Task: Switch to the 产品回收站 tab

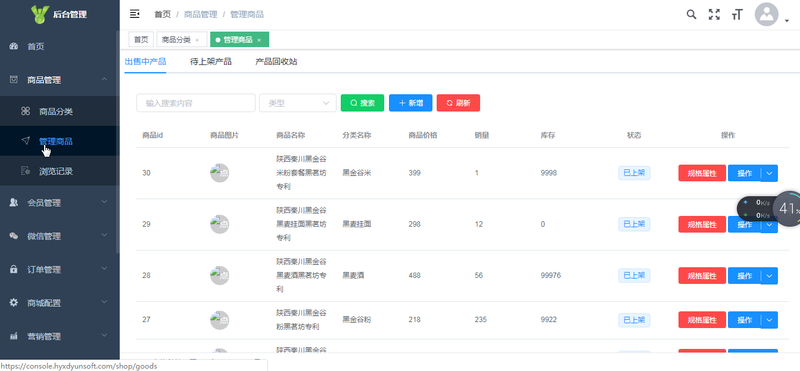Action: click(276, 62)
